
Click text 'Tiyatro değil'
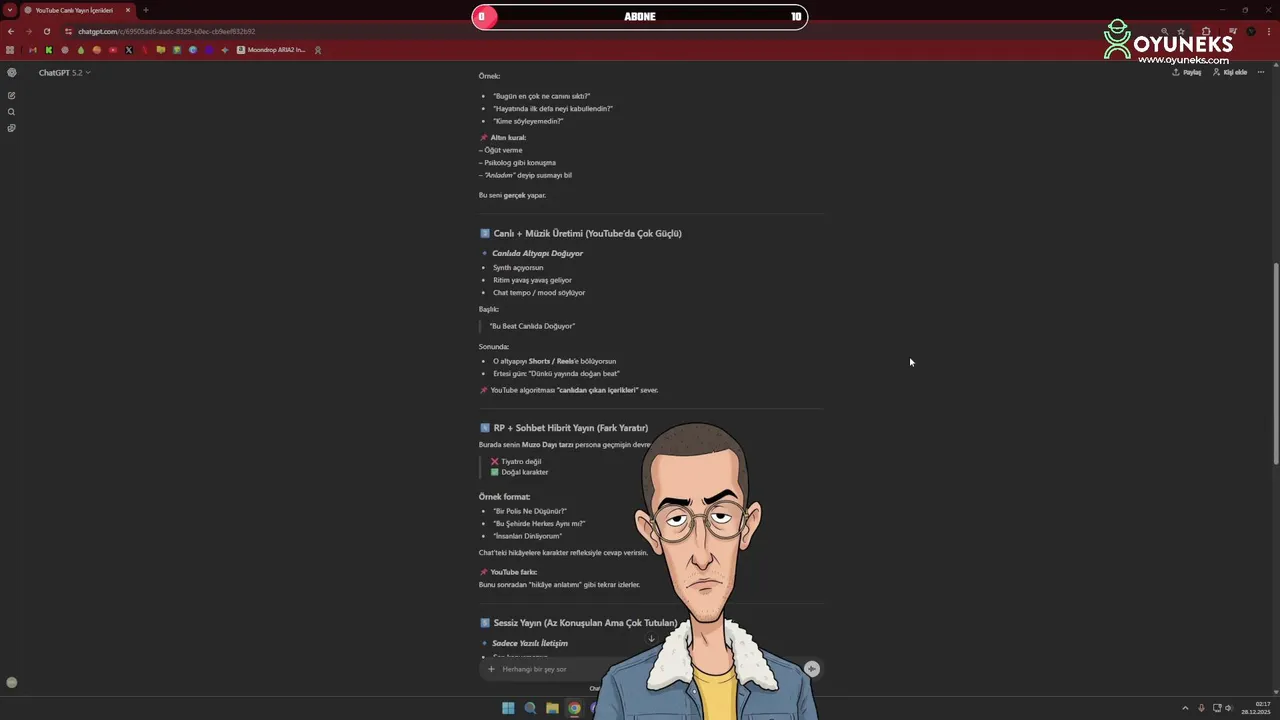(521, 462)
